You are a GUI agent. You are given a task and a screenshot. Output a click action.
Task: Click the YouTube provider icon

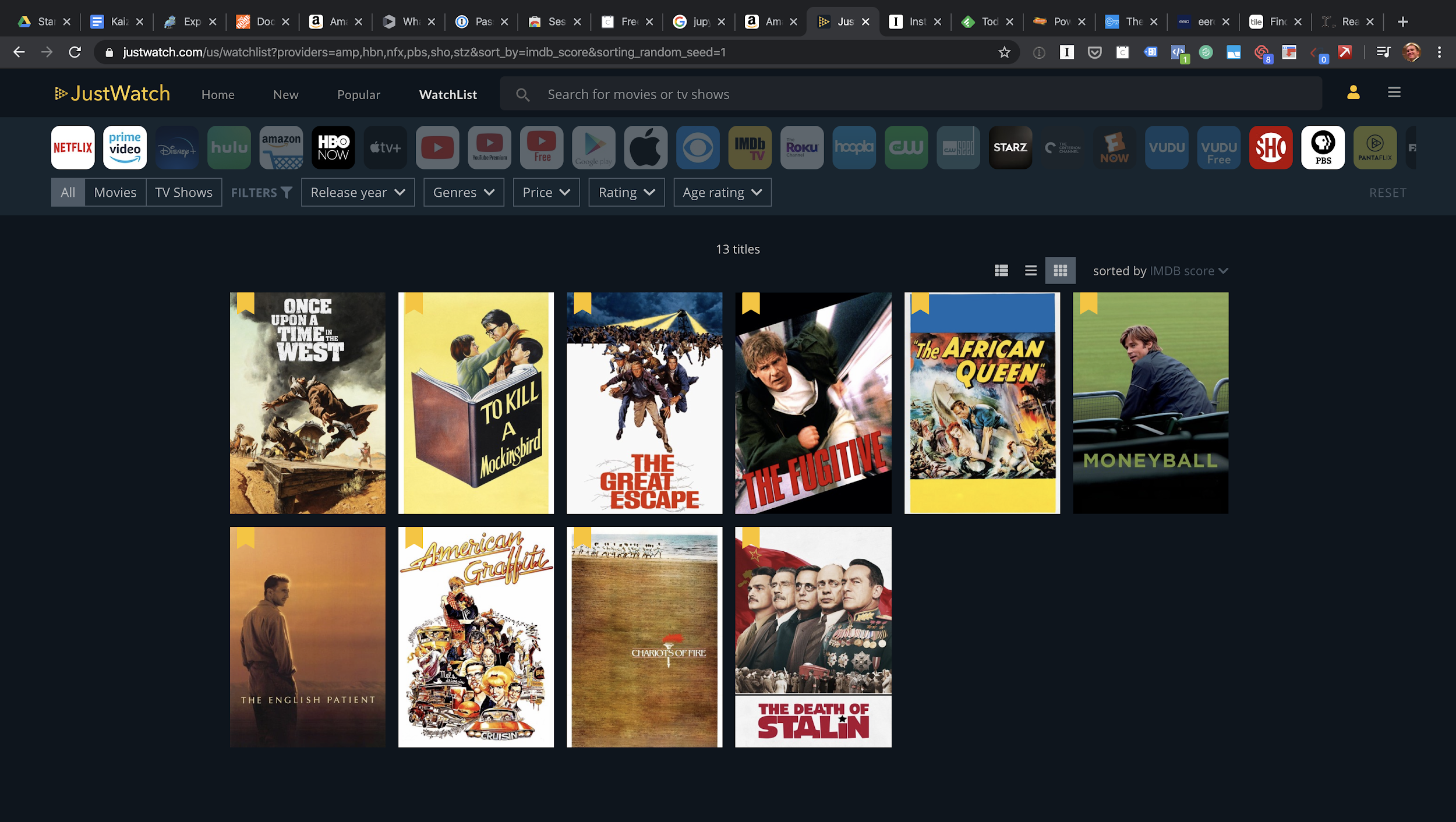coord(437,147)
